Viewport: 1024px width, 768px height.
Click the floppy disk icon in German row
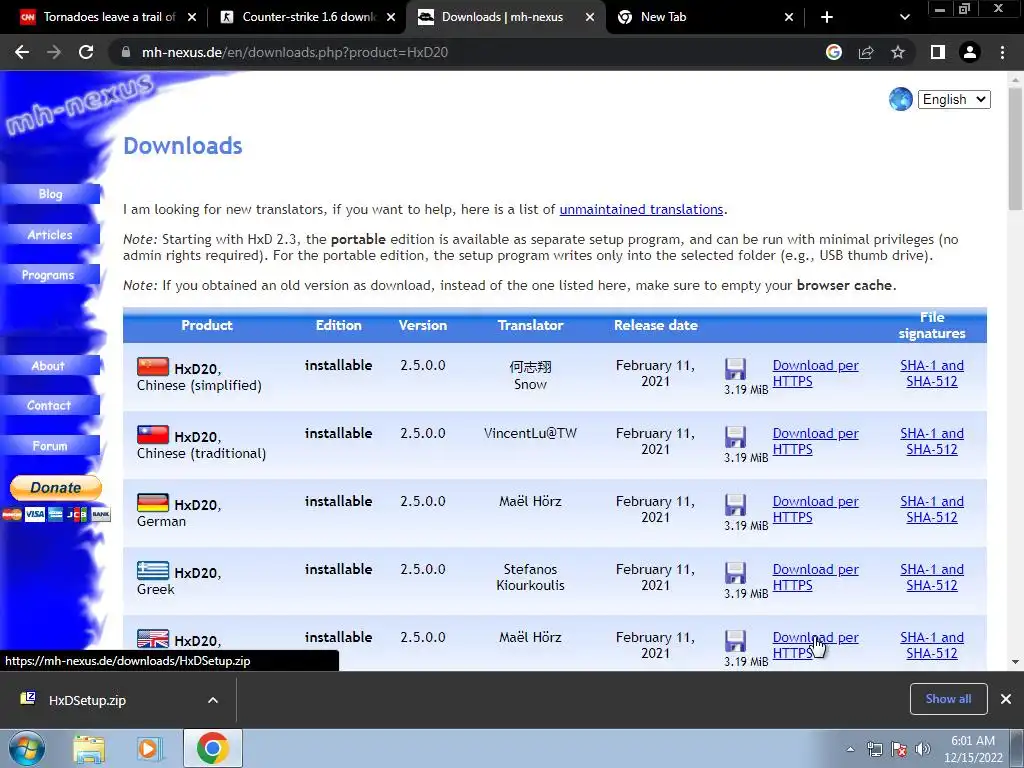[735, 505]
